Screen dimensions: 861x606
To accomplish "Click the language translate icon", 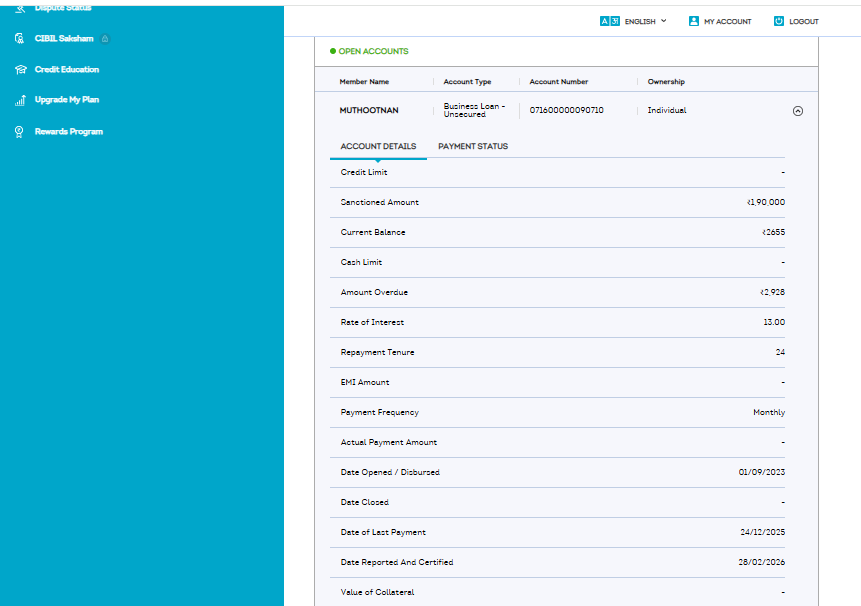I will (x=609, y=21).
